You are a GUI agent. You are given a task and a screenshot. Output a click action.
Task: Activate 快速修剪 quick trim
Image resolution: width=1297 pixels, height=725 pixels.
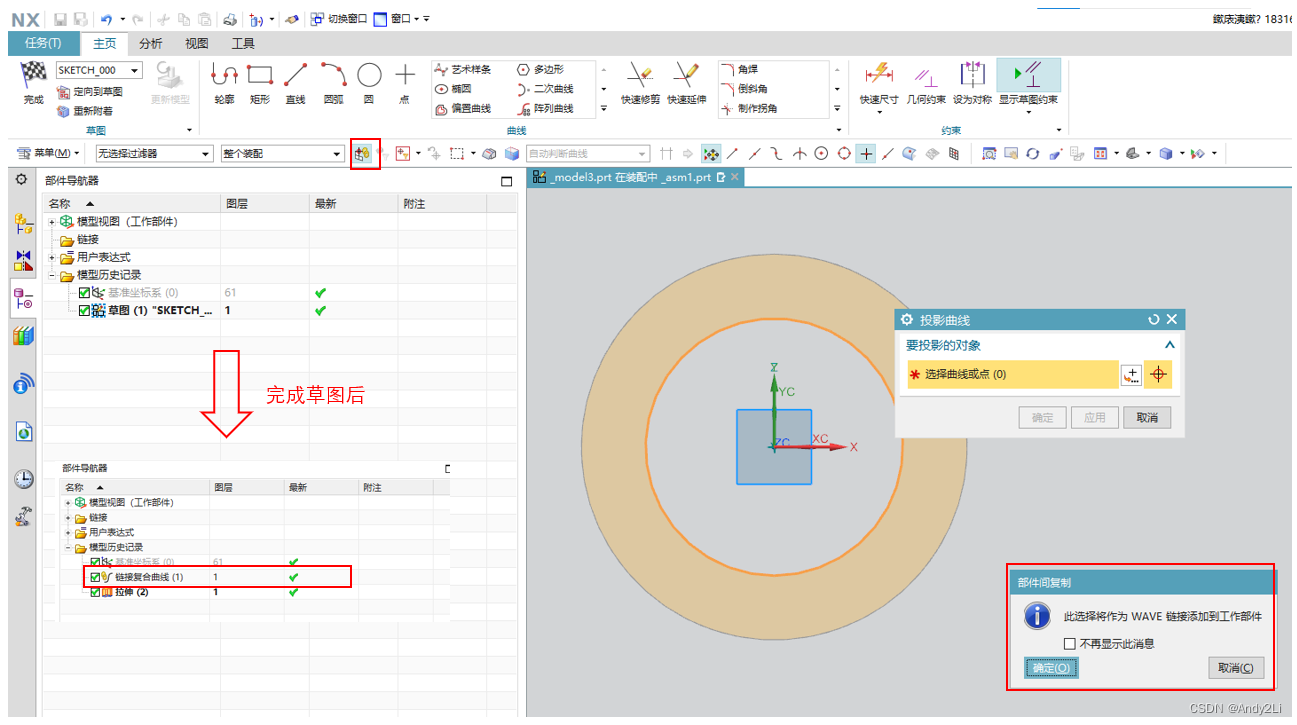(x=640, y=81)
